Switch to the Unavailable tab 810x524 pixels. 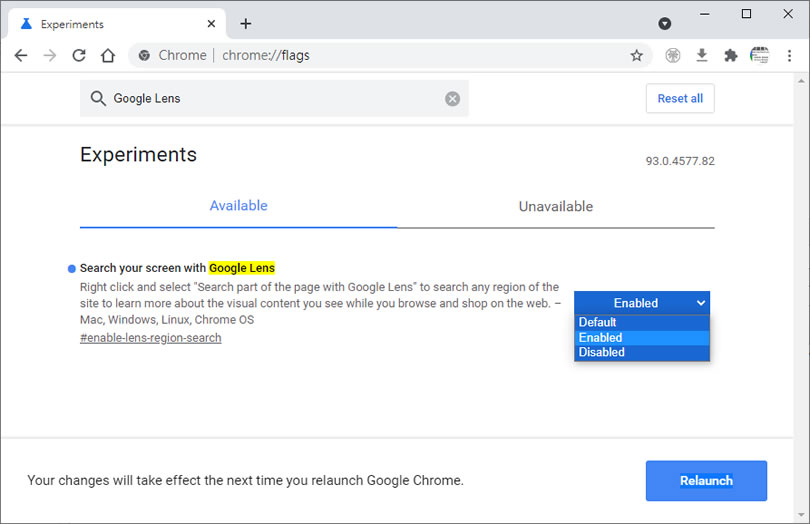click(556, 207)
